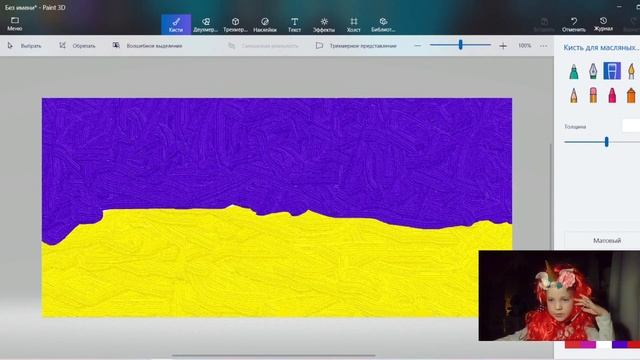Screen dimensions: 640x360
Task: Open the Текст tab
Action: [x=294, y=24]
